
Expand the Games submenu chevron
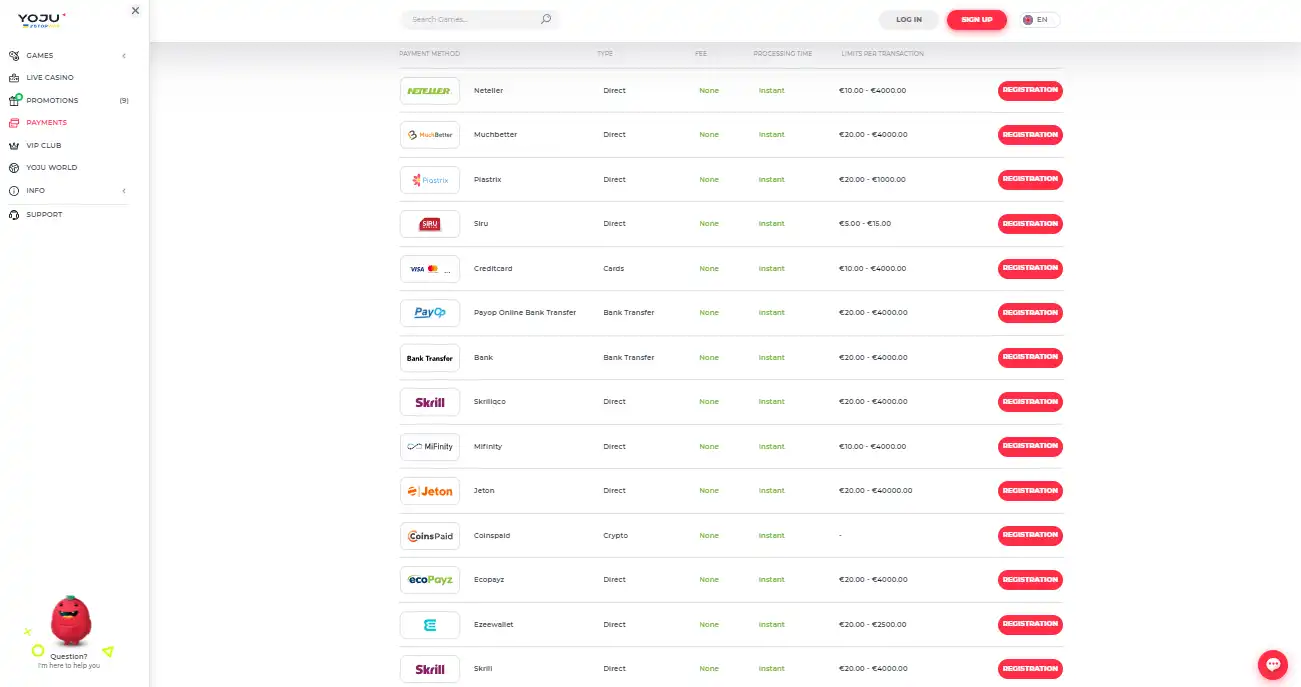click(x=124, y=56)
